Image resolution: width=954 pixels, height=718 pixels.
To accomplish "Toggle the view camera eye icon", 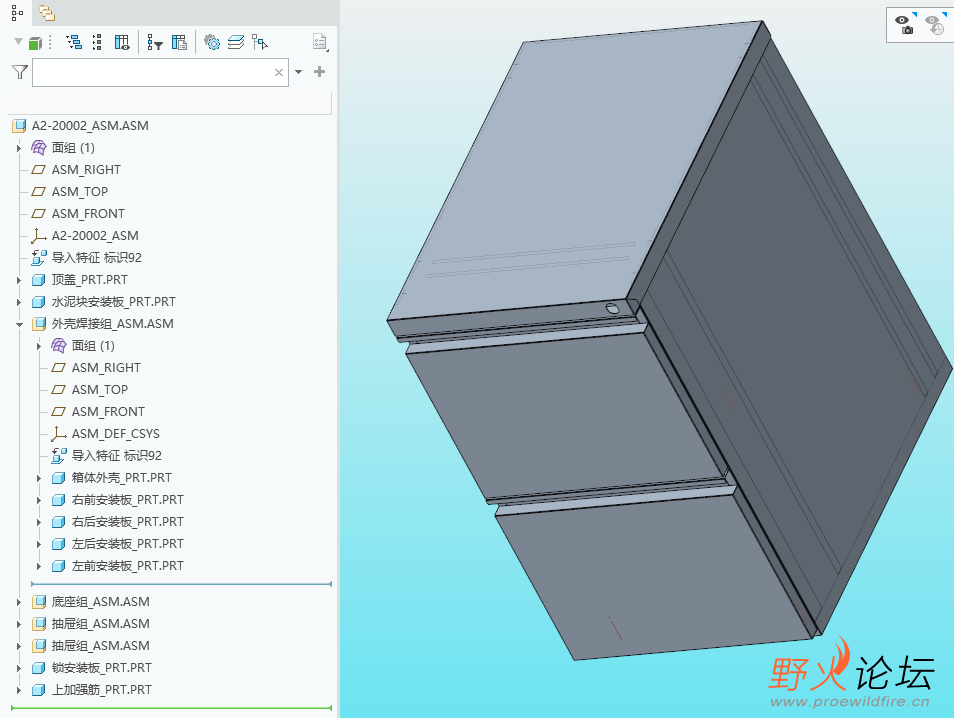I will (x=904, y=24).
